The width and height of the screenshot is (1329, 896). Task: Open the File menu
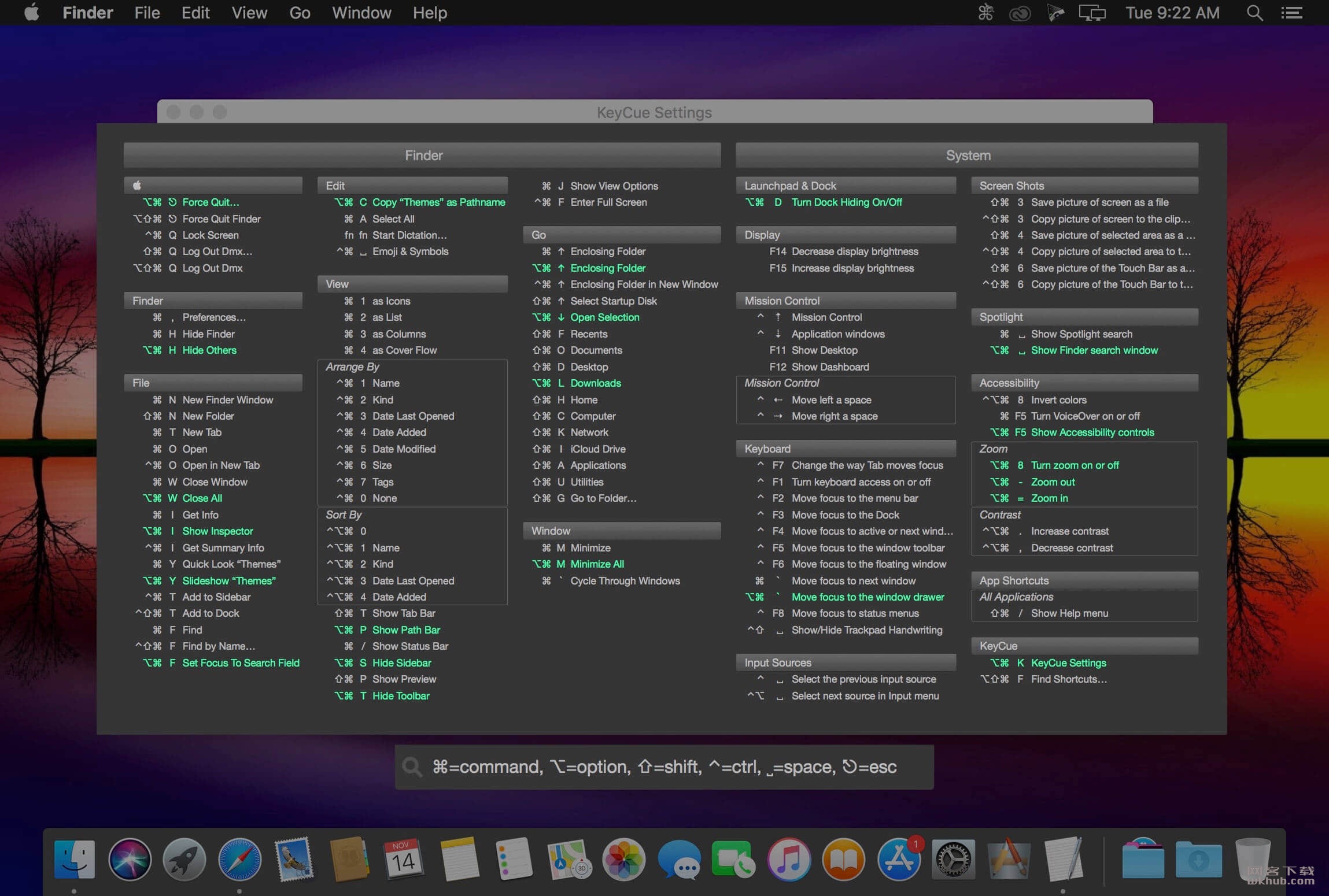click(x=147, y=13)
